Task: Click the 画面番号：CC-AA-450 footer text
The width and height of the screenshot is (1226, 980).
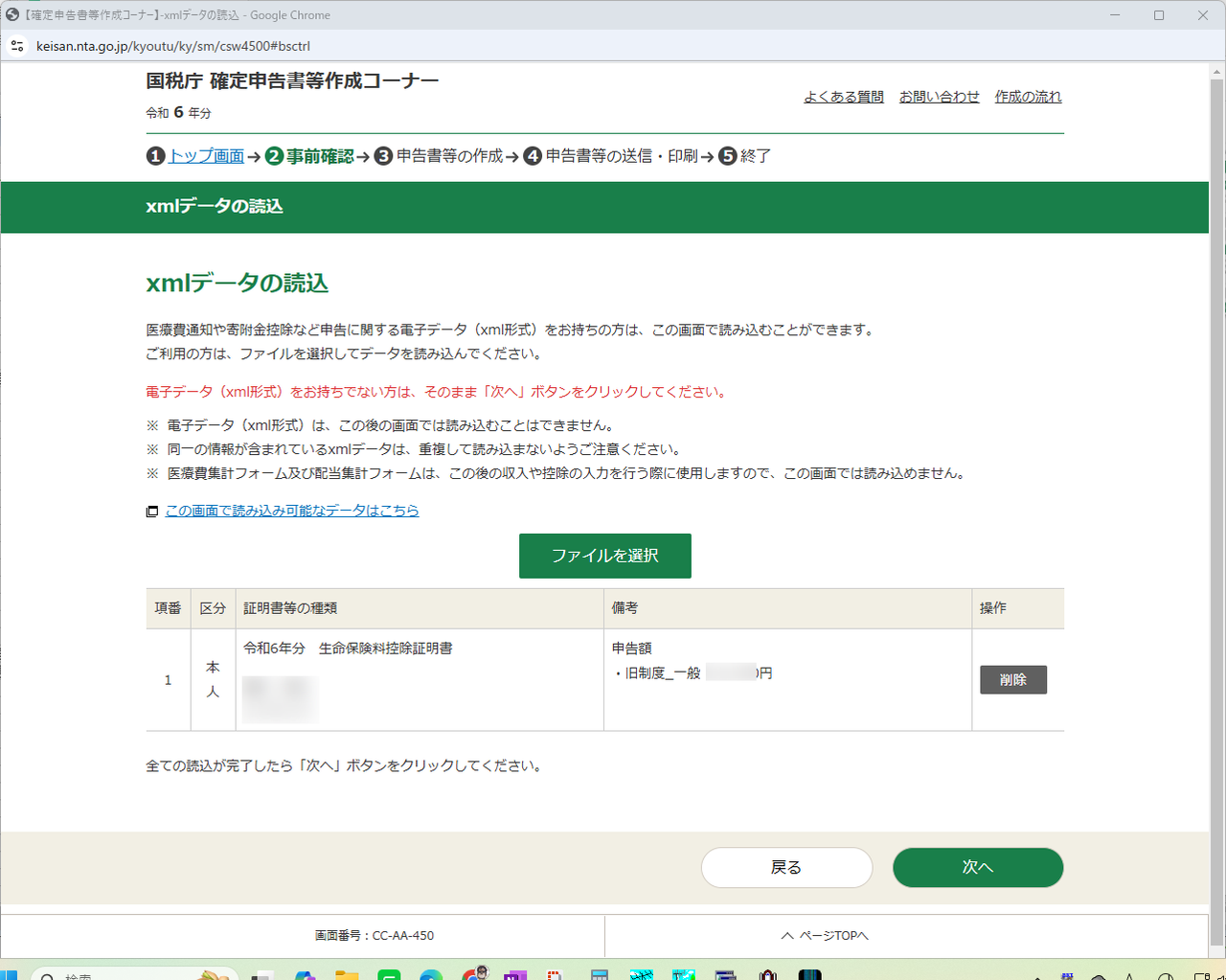Action: [375, 936]
